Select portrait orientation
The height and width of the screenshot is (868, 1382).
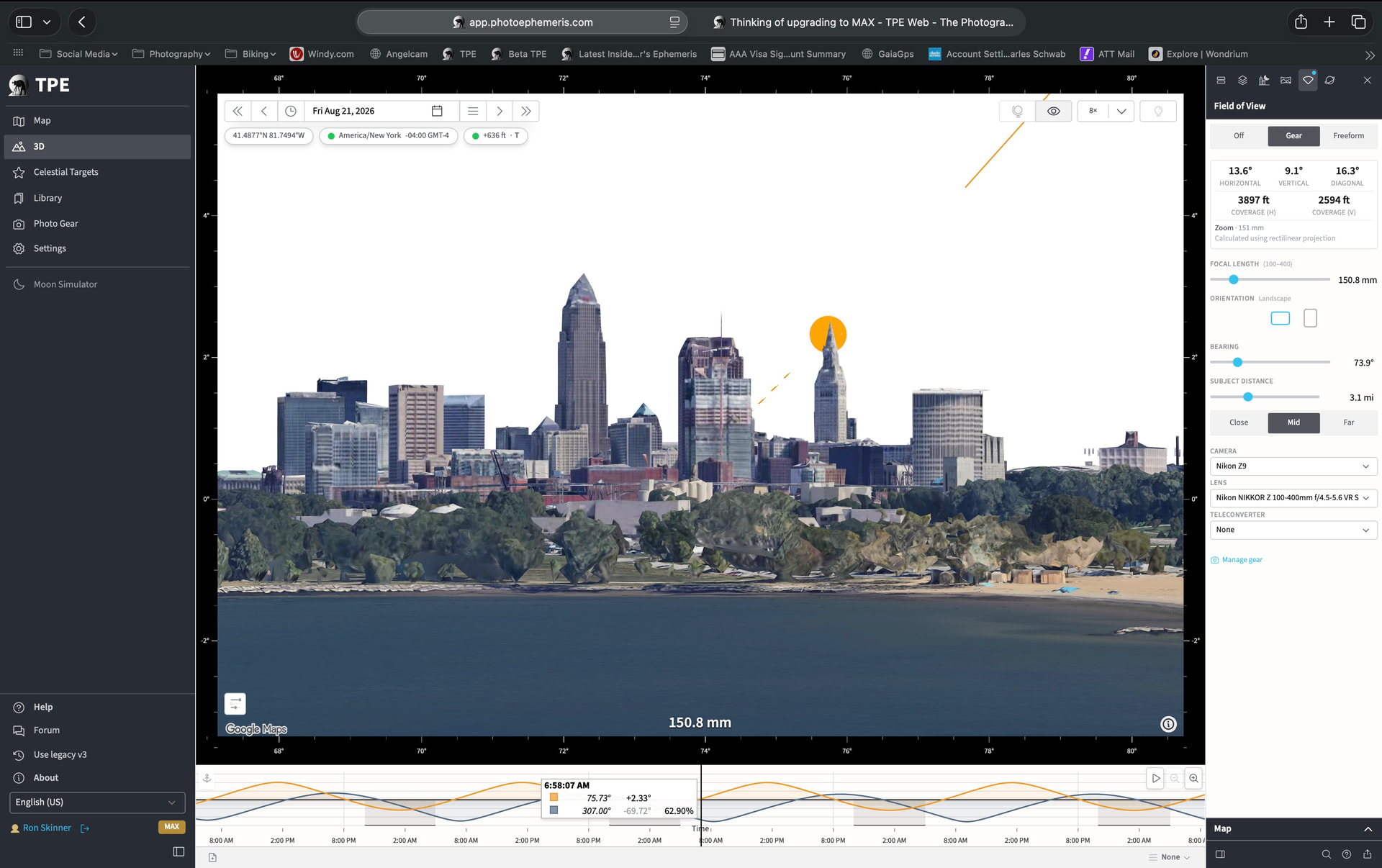click(1310, 318)
